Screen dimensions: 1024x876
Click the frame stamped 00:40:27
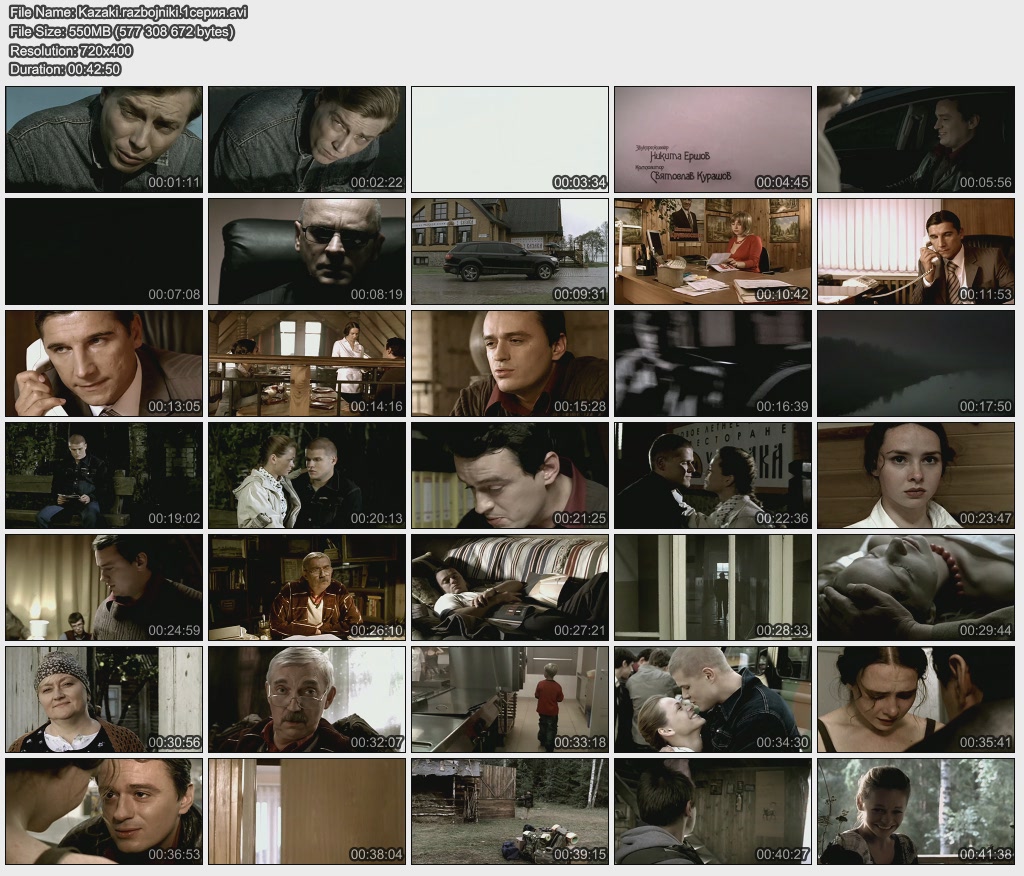713,811
